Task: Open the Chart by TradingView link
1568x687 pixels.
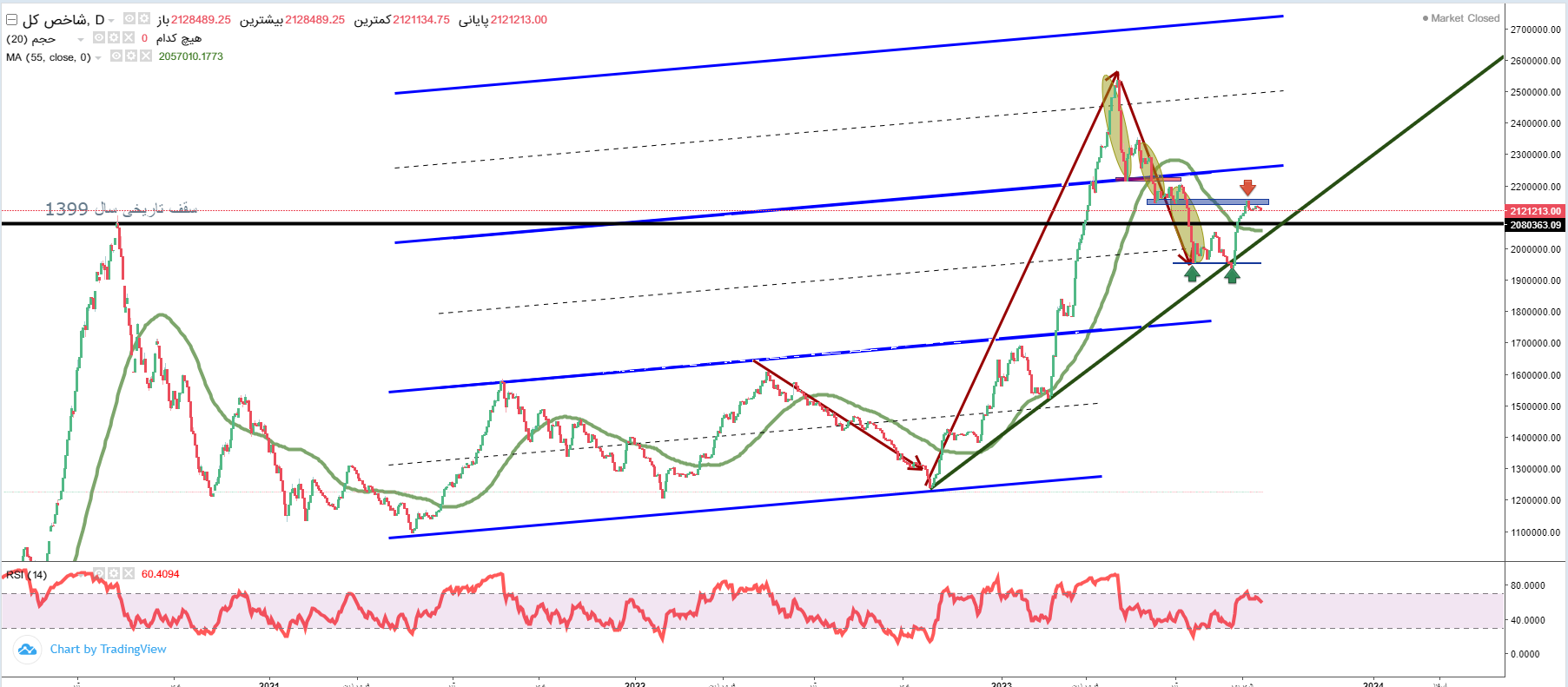Action: coord(108,649)
